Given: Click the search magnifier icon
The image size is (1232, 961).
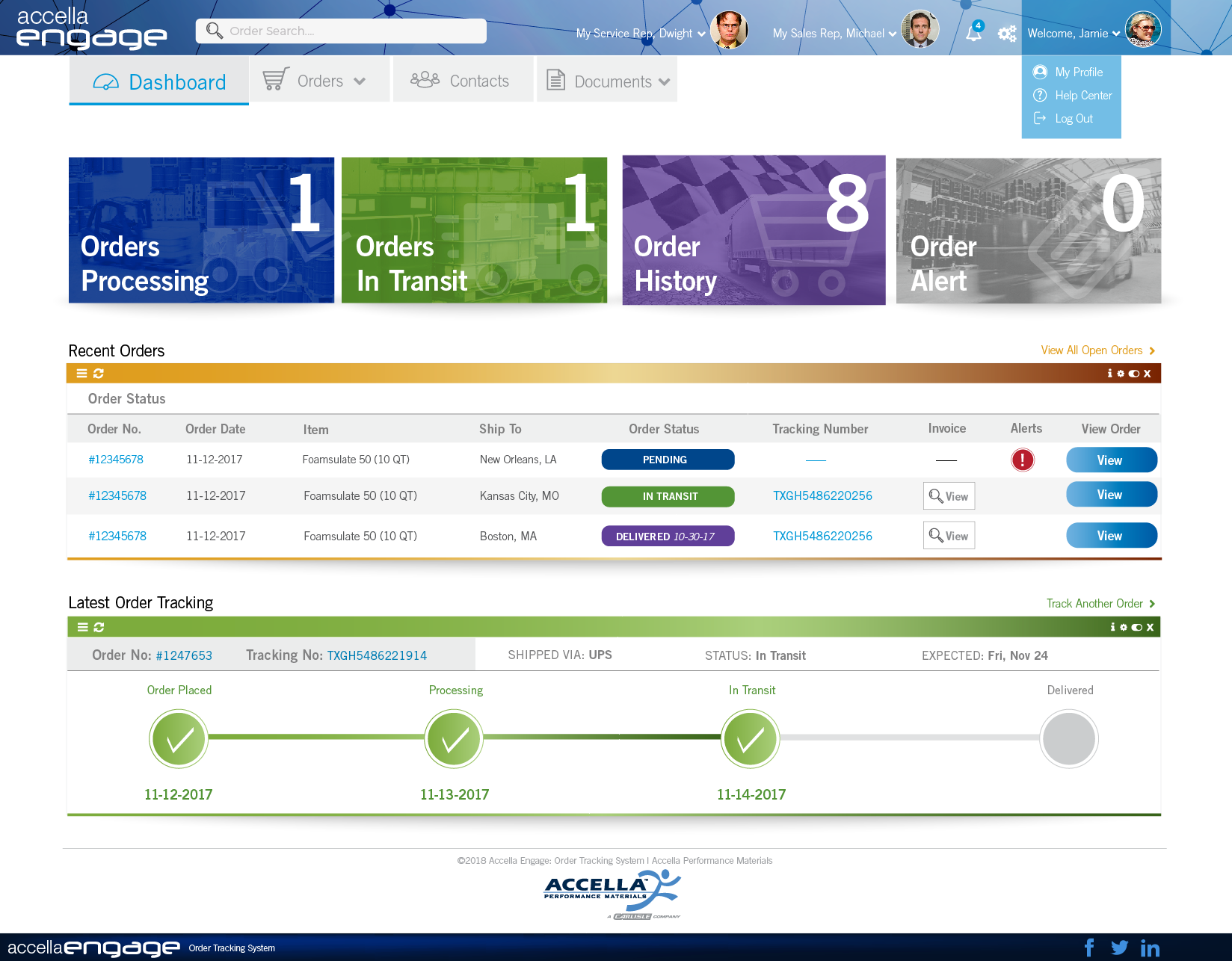Looking at the screenshot, I should coord(215,31).
